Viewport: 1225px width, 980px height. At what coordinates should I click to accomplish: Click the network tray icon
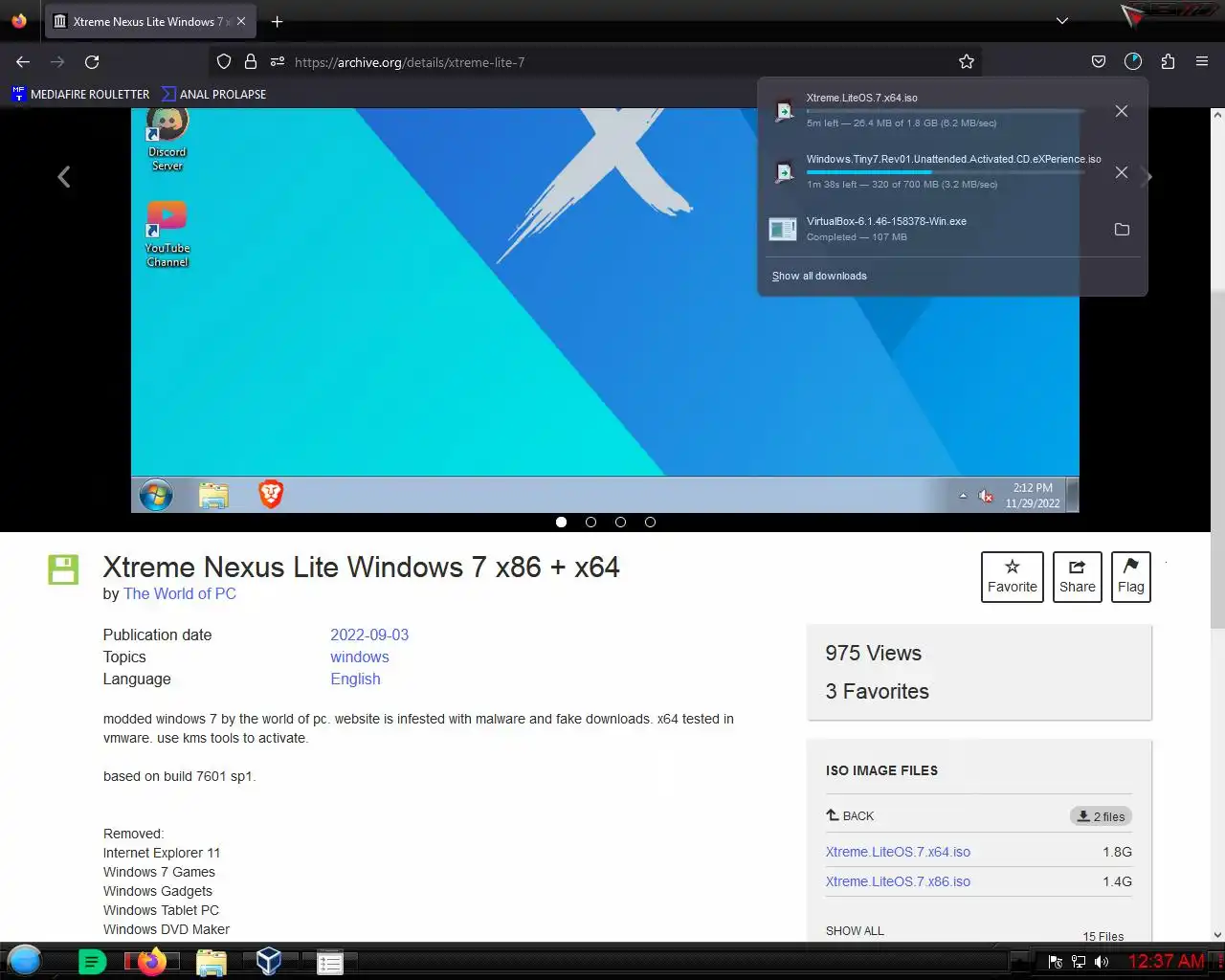click(x=1079, y=962)
